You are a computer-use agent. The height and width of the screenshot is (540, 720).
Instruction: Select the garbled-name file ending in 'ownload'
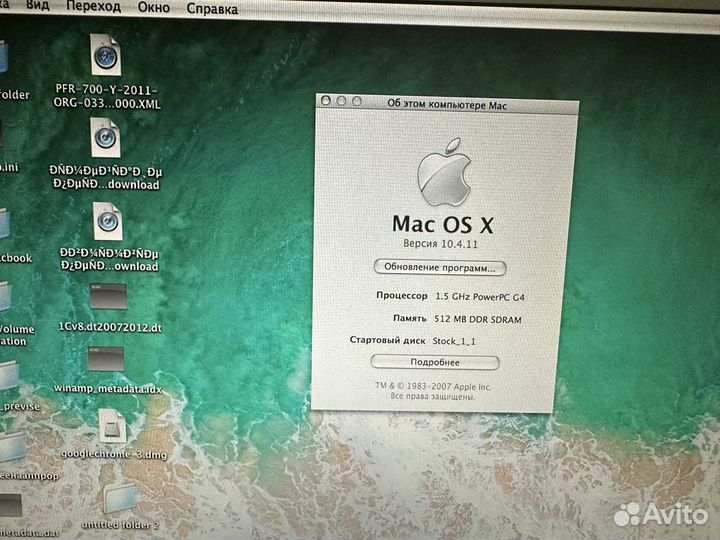107,221
